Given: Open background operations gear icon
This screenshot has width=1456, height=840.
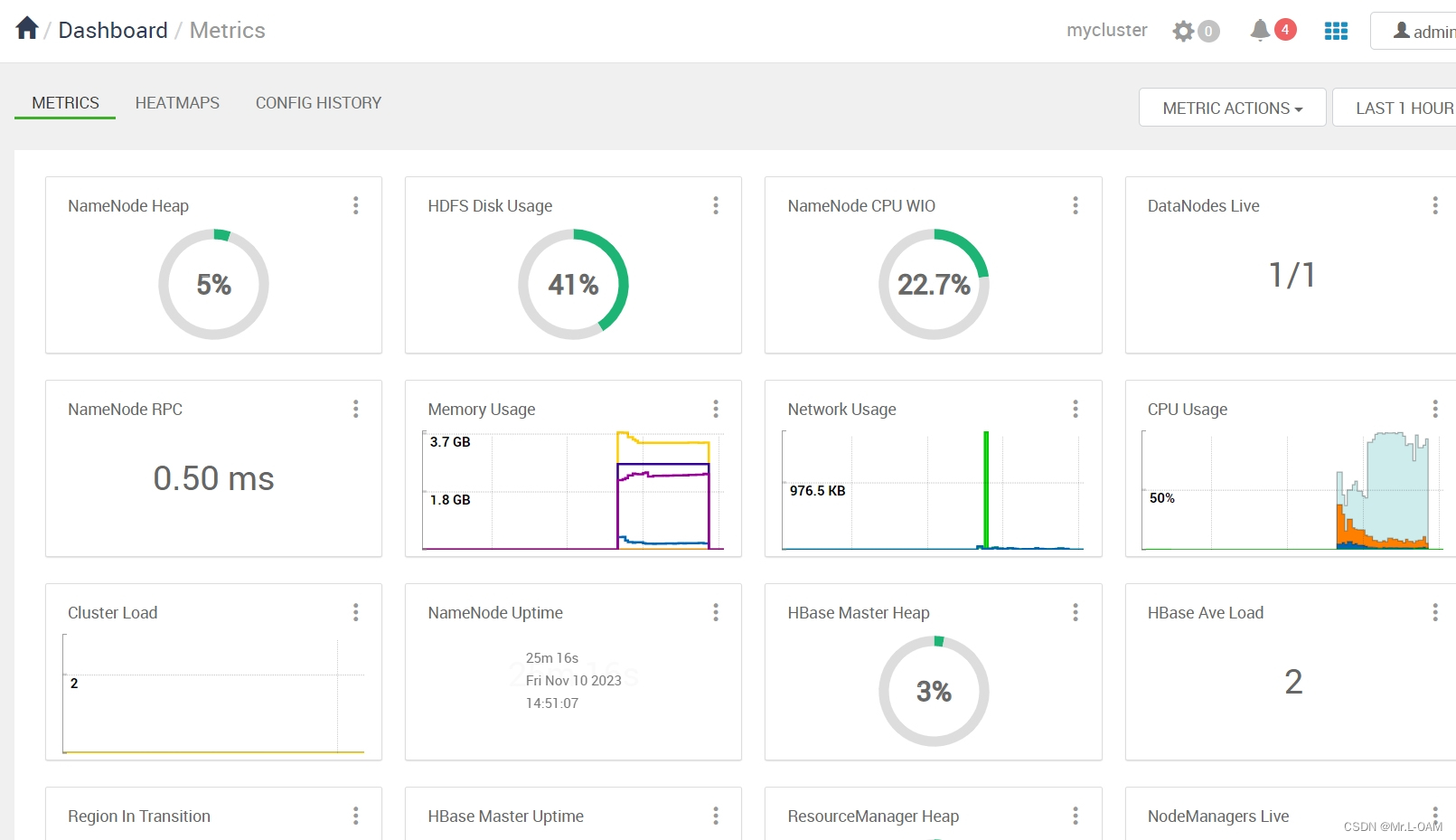Looking at the screenshot, I should click(1183, 32).
